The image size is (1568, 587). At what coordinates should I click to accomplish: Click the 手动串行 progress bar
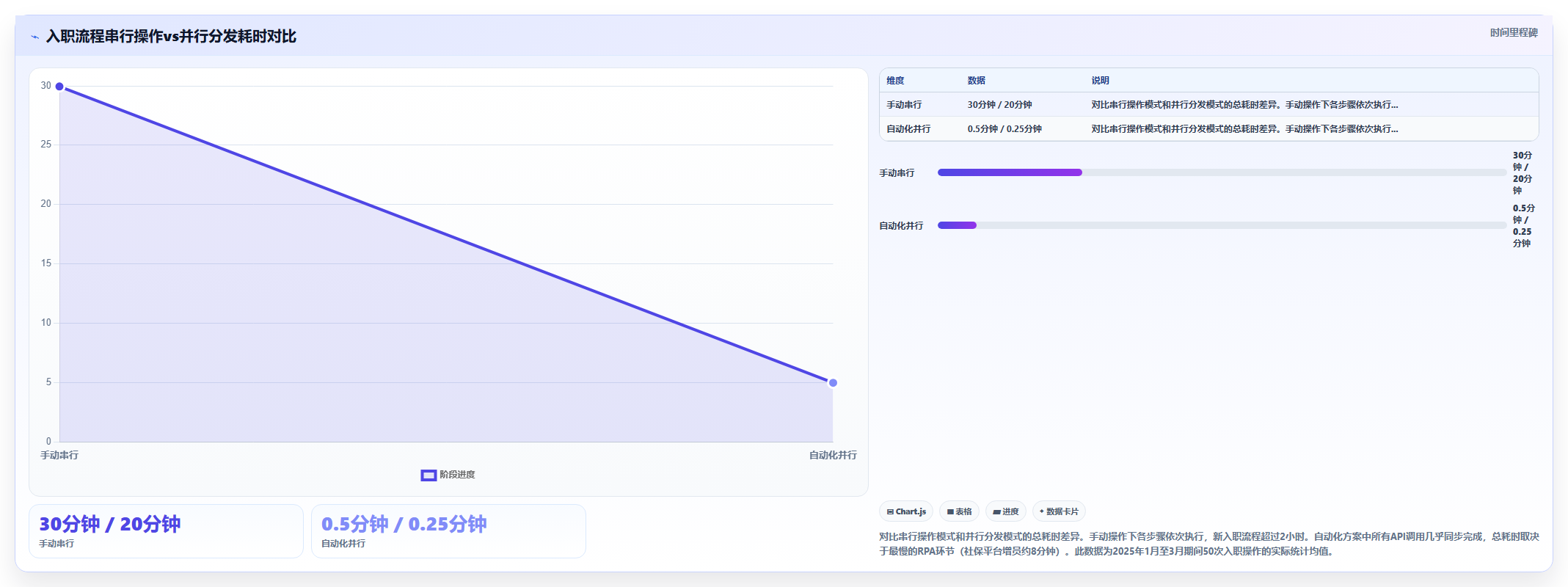[1222, 172]
